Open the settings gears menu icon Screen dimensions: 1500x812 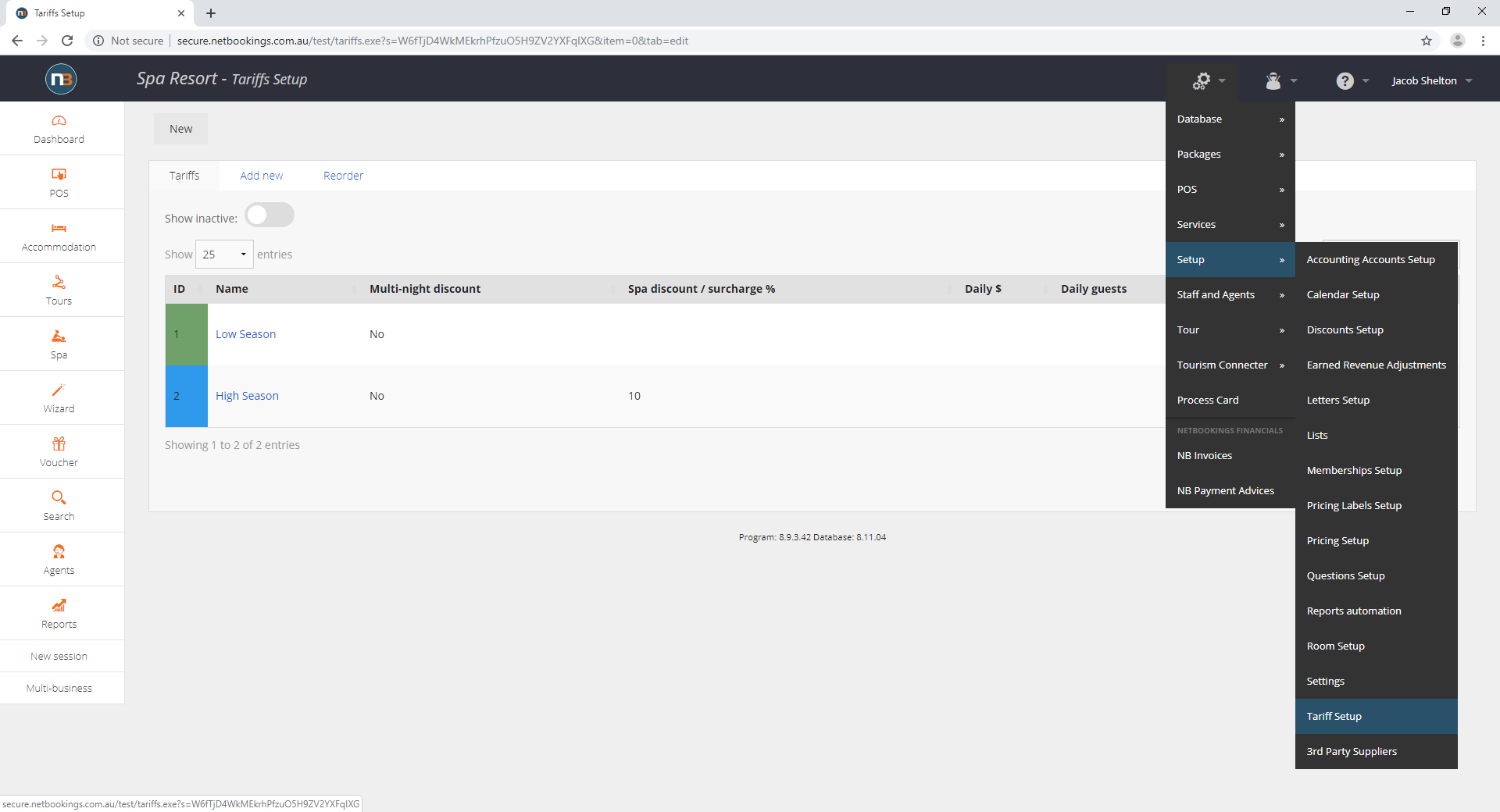[1202, 80]
